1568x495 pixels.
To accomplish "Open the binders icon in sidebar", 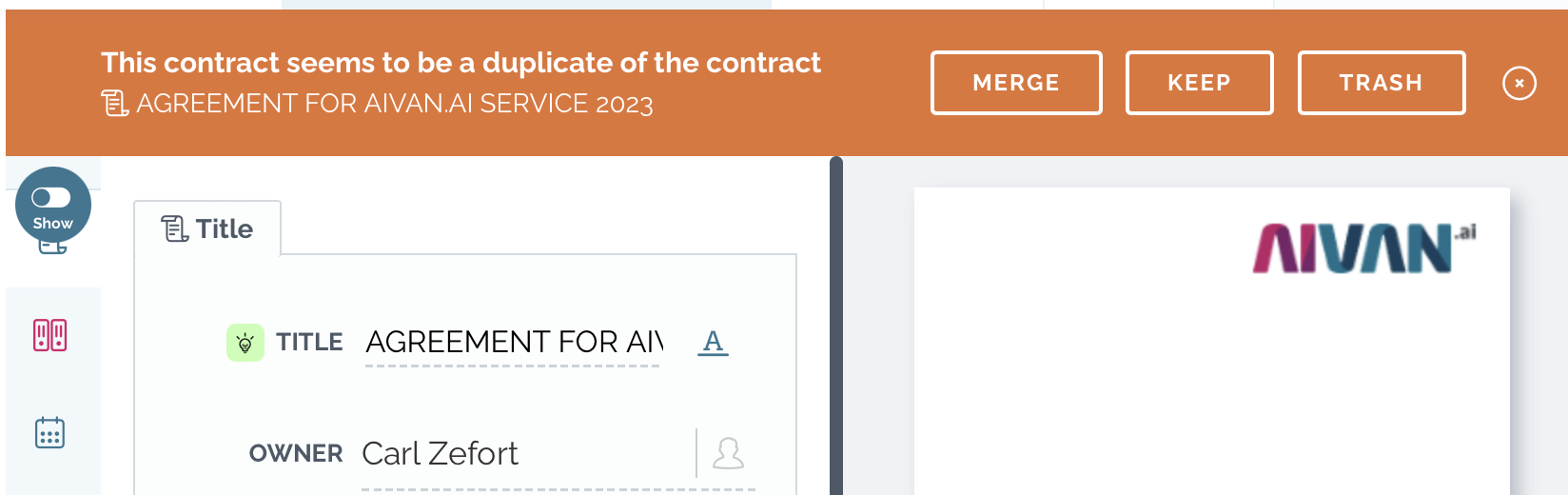I will [50, 335].
